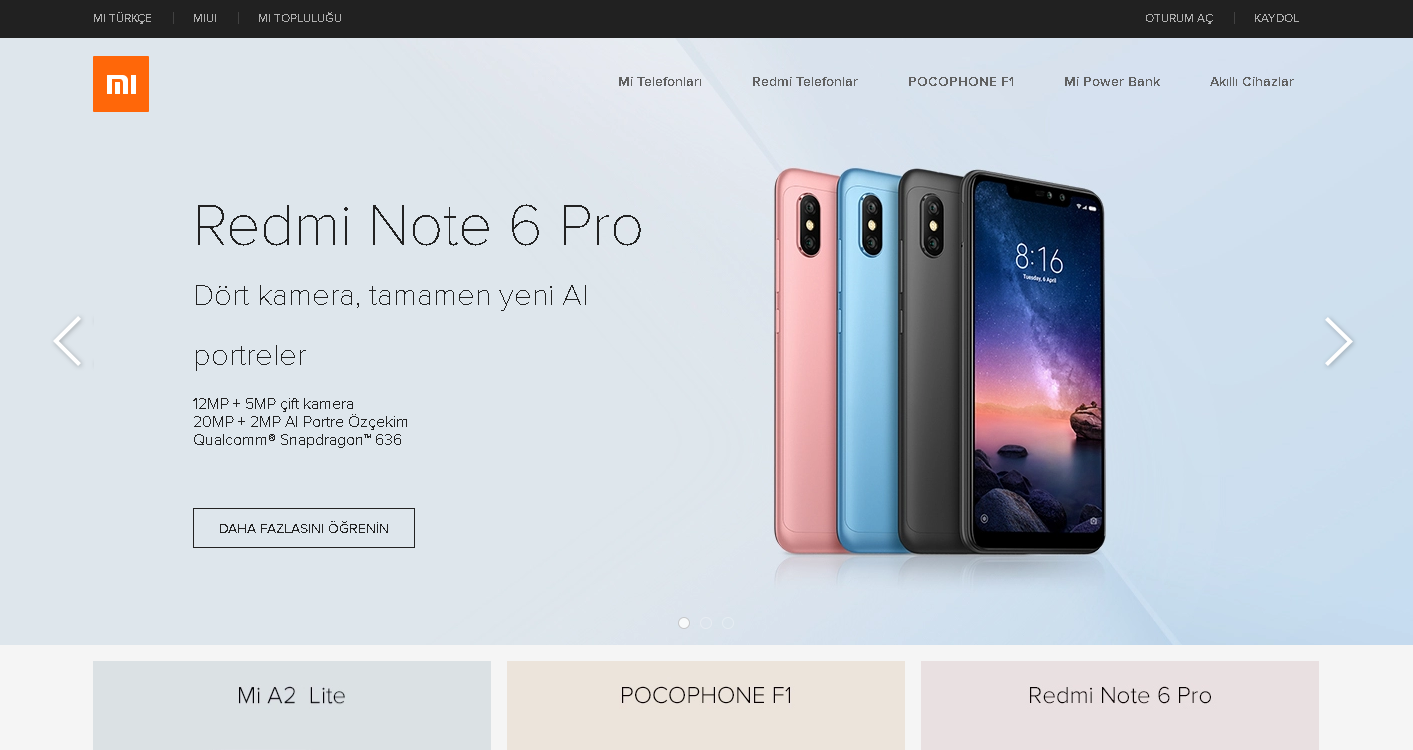Click the orange Mi logo

click(121, 84)
